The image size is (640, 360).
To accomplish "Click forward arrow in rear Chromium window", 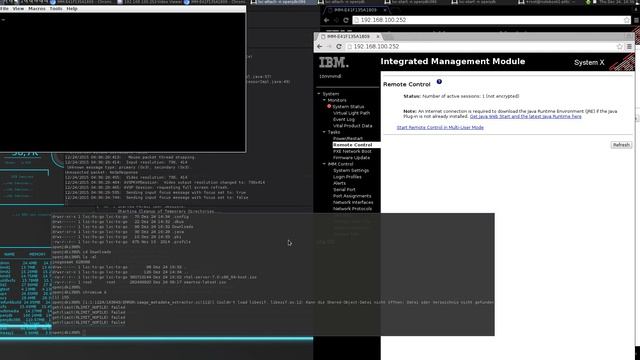I will click(336, 20).
